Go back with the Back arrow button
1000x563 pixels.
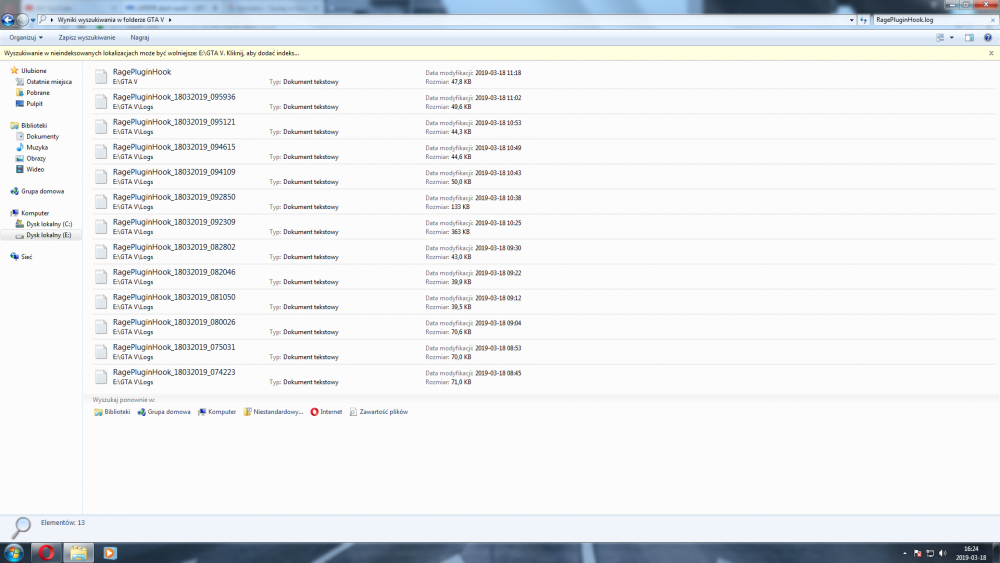coord(8,20)
